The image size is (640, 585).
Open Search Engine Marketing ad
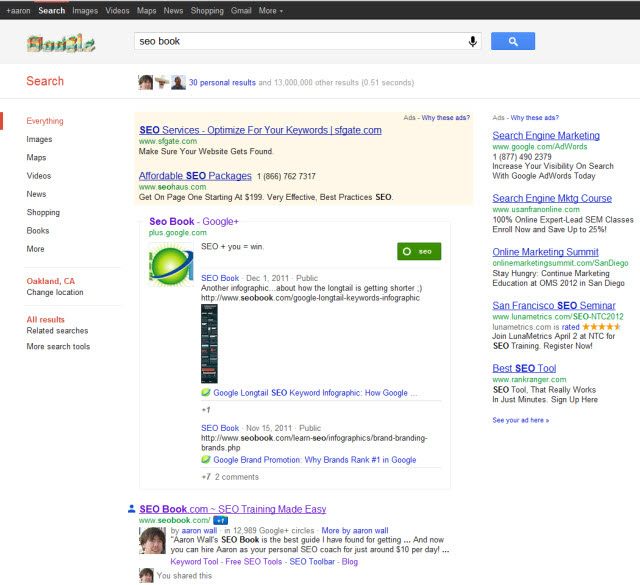(x=546, y=136)
